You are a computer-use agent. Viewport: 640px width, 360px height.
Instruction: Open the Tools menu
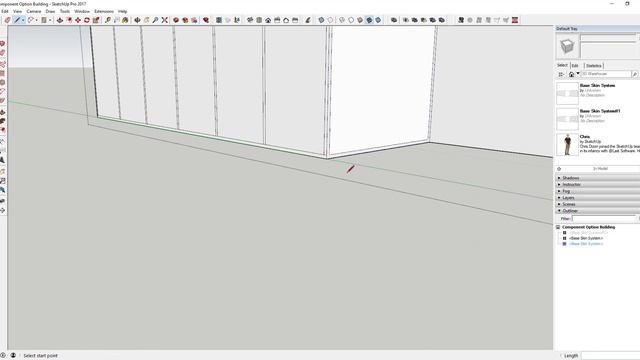65,11
